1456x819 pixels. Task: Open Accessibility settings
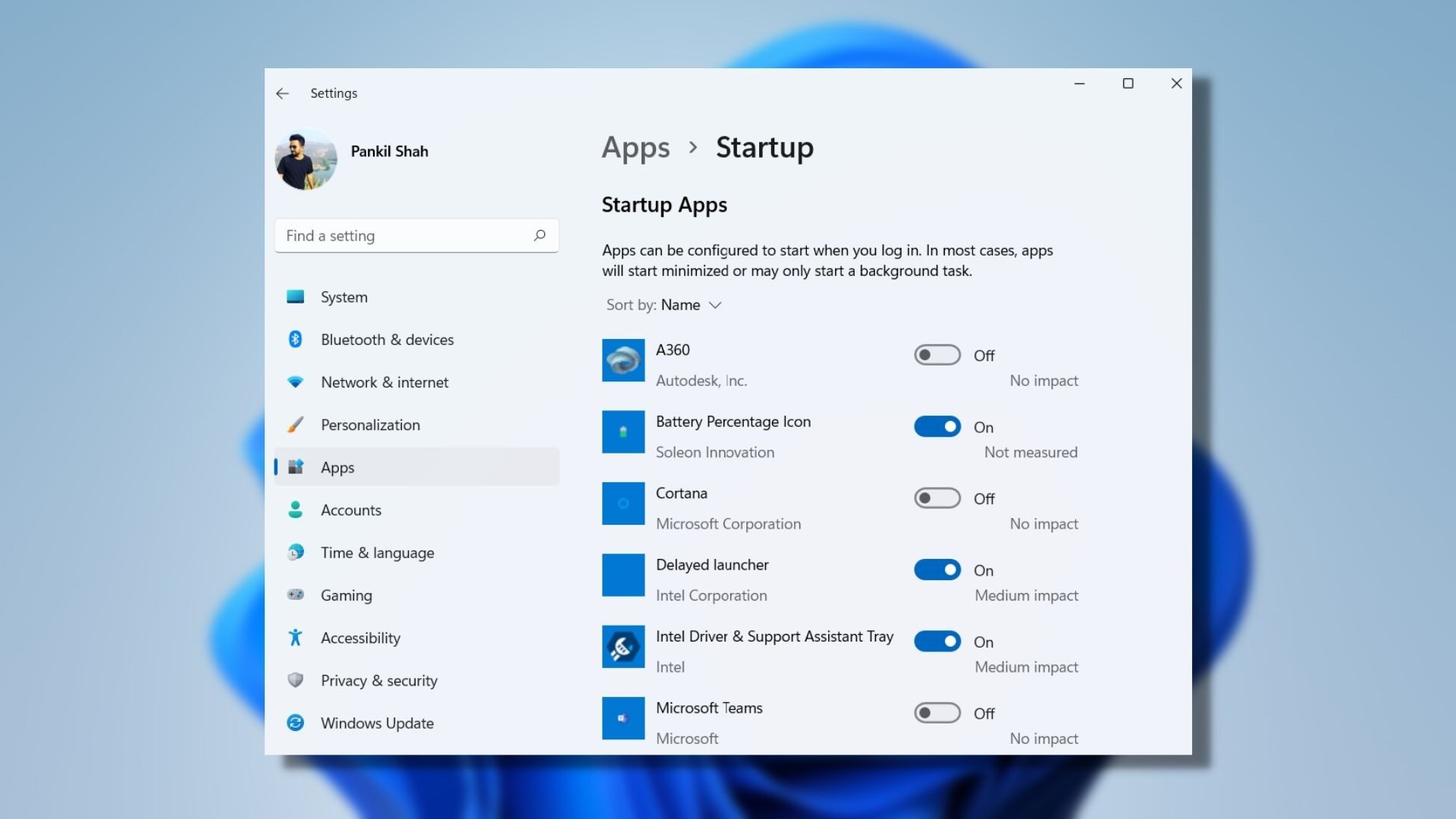pyautogui.click(x=416, y=638)
